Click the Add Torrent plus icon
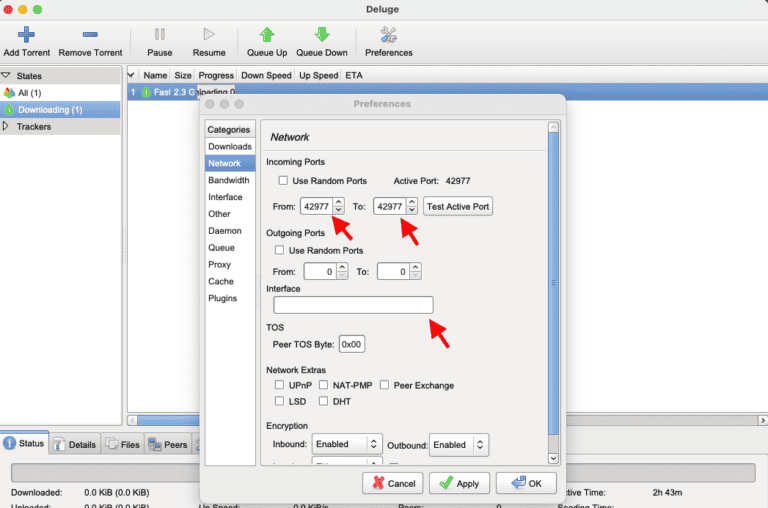The height and width of the screenshot is (508, 768). click(x=27, y=35)
